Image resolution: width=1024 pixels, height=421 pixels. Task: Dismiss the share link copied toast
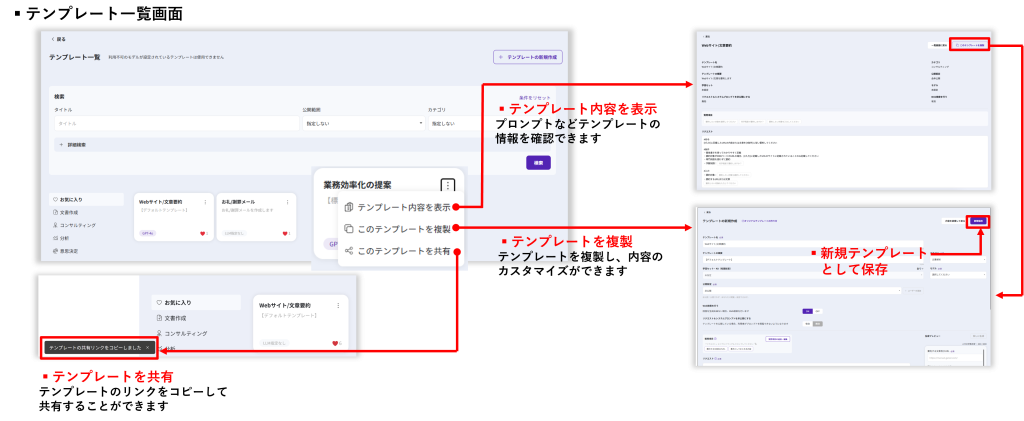pos(148,347)
